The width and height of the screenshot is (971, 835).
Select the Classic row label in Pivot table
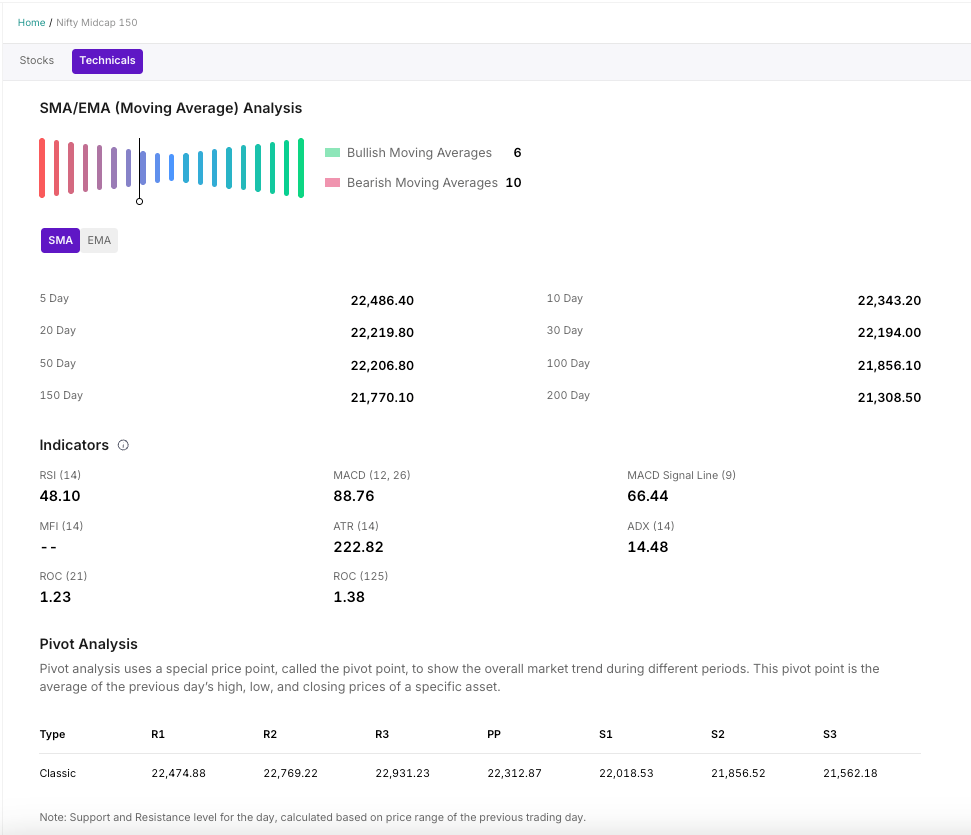(x=58, y=773)
